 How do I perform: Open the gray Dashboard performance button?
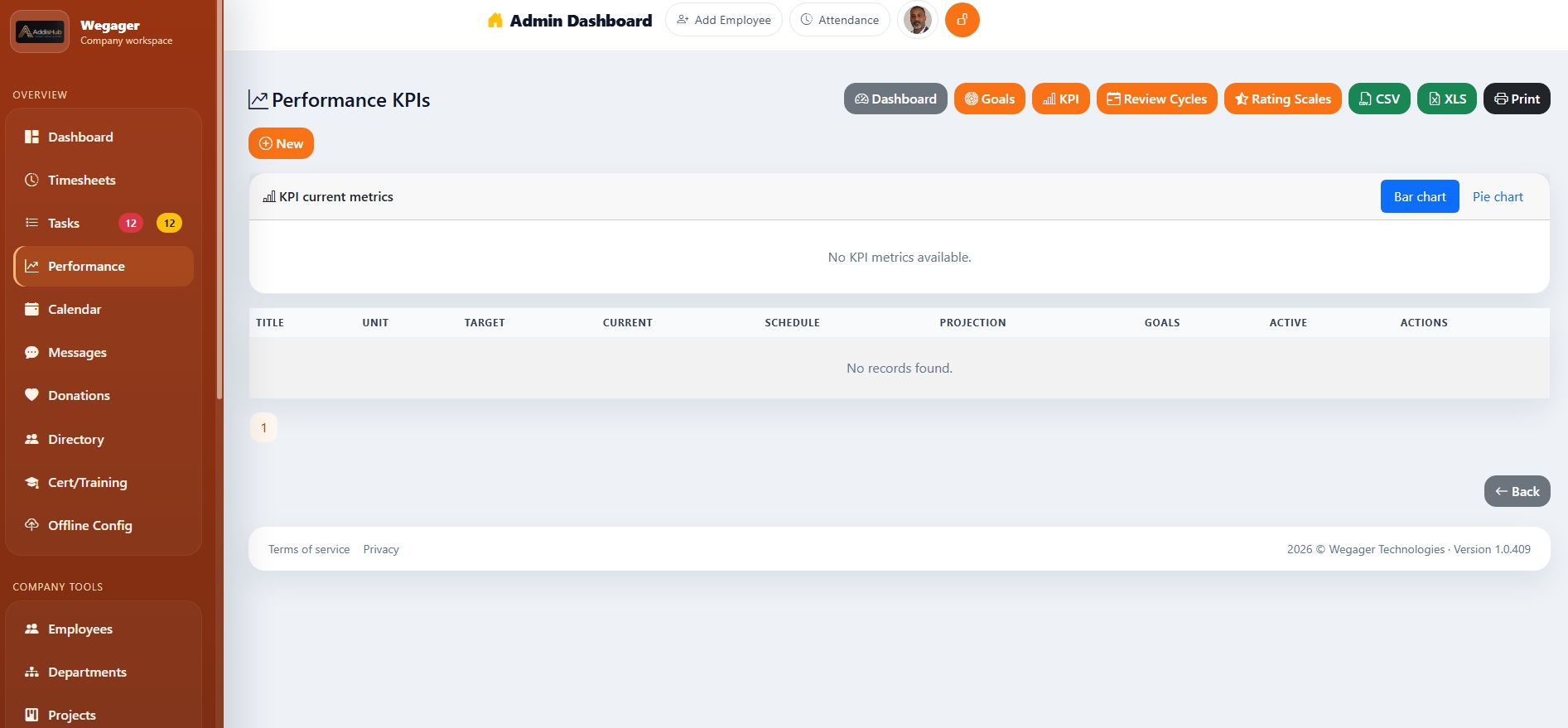click(x=895, y=99)
